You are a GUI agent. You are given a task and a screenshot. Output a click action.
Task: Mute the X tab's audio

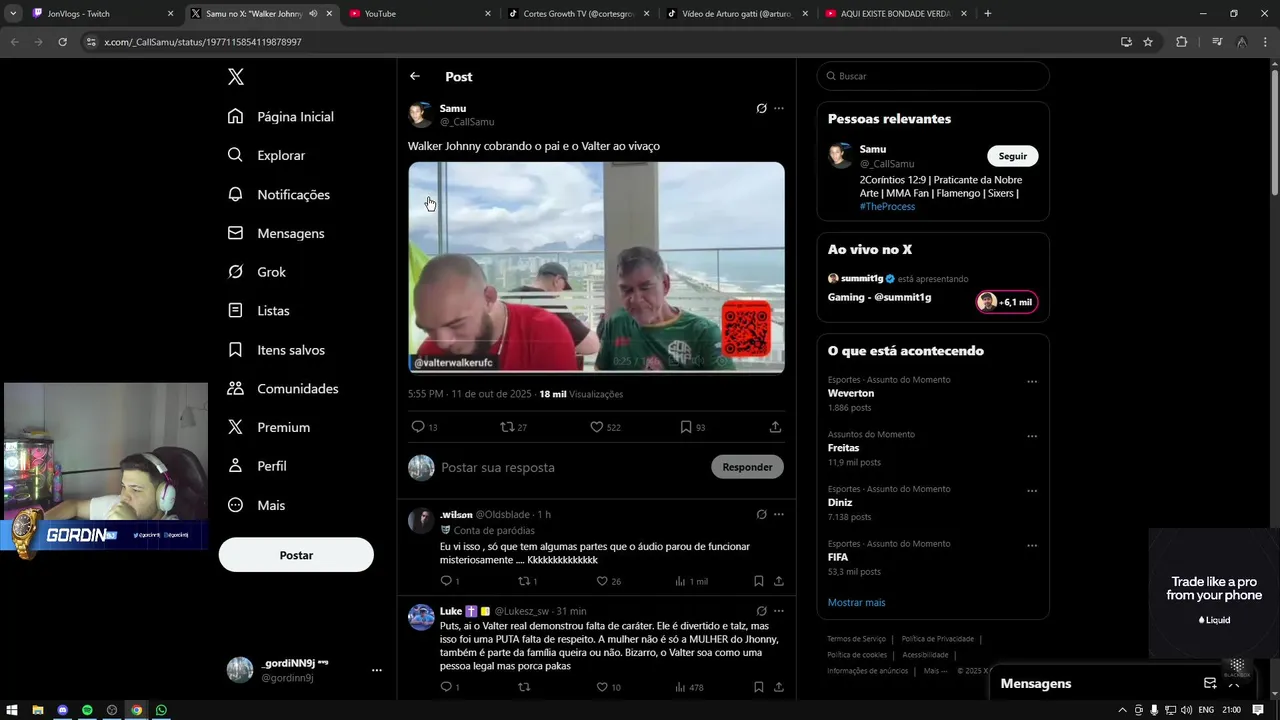313,13
